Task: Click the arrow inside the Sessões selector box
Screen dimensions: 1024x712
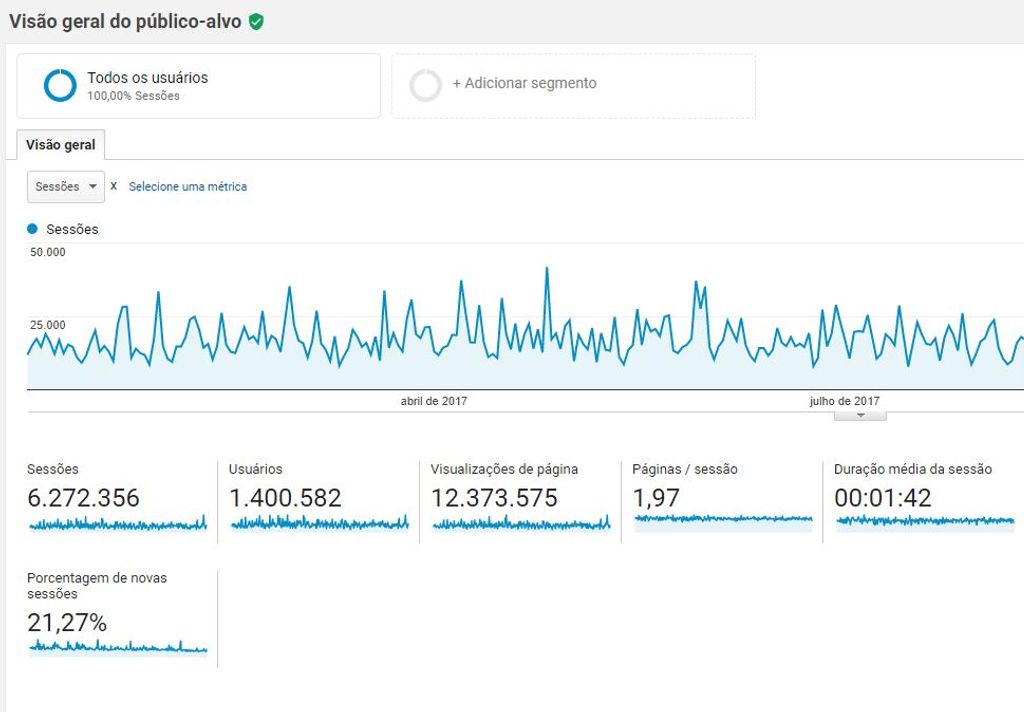Action: [x=92, y=186]
